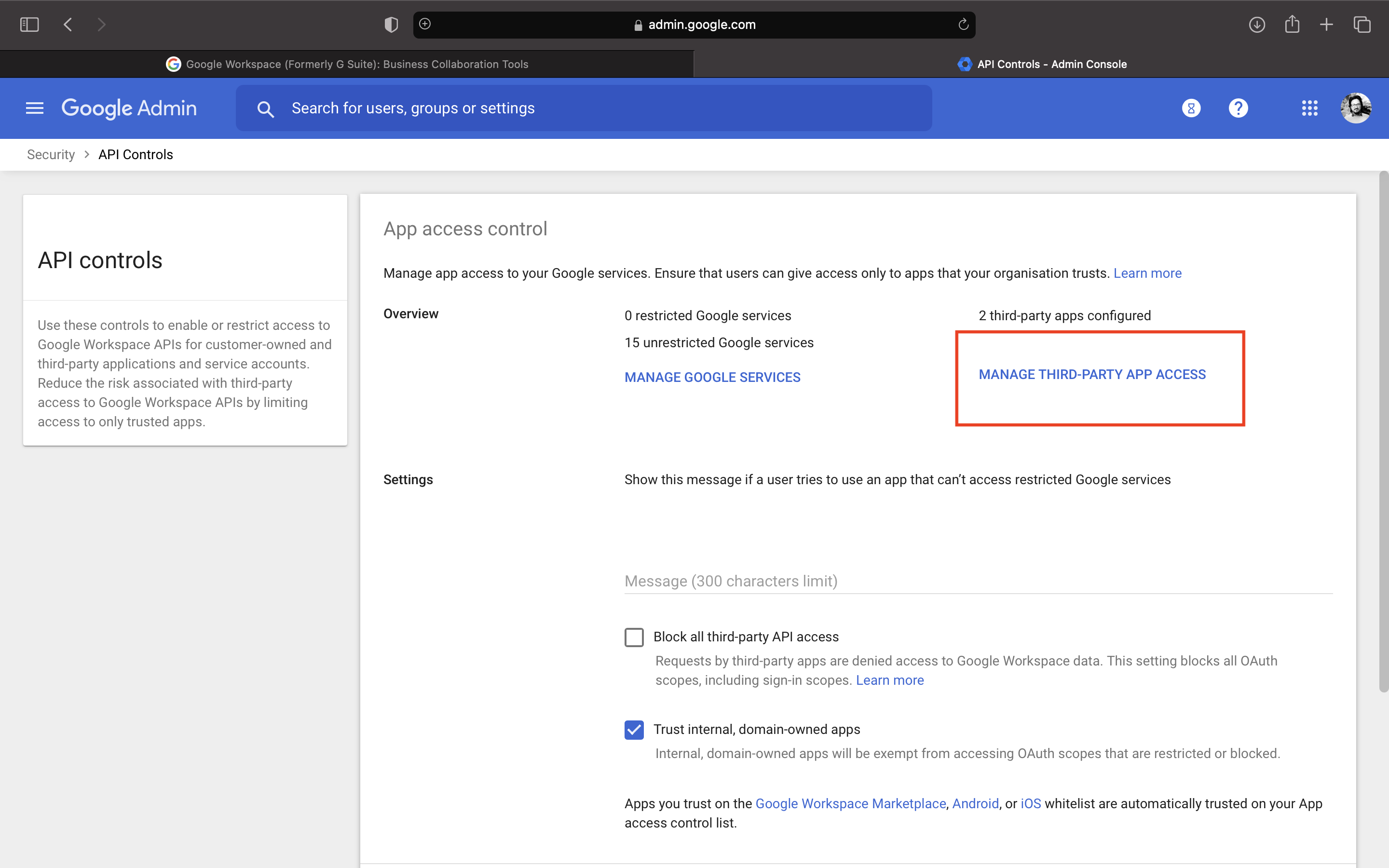Open the hourglass tasks icon
1389x868 pixels.
click(1191, 108)
